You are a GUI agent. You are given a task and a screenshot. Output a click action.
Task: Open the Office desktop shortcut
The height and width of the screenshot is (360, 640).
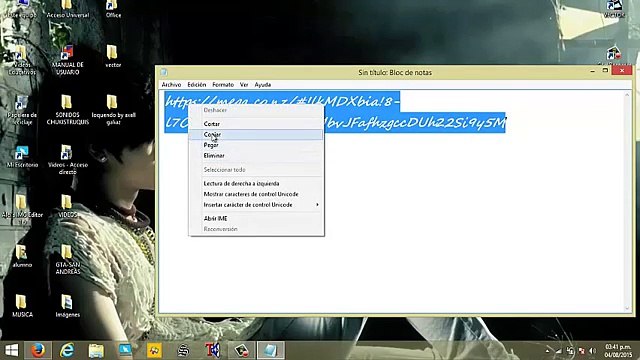point(113,9)
